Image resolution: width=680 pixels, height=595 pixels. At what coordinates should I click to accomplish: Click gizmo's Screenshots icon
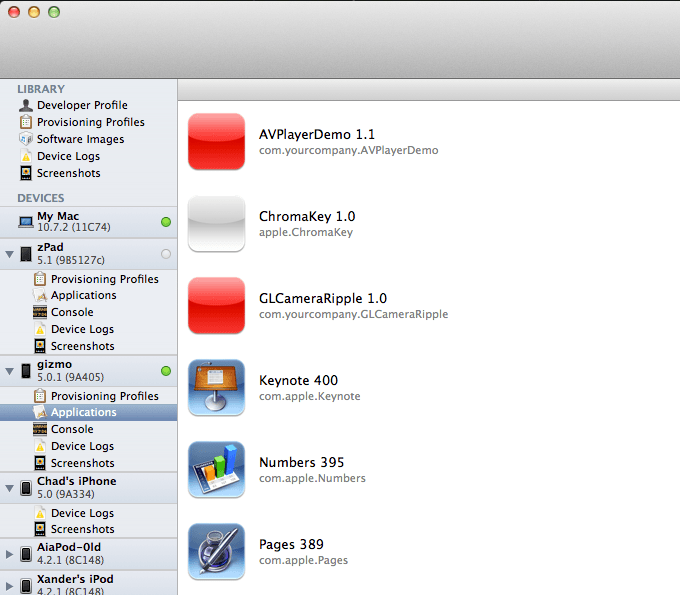(x=40, y=463)
